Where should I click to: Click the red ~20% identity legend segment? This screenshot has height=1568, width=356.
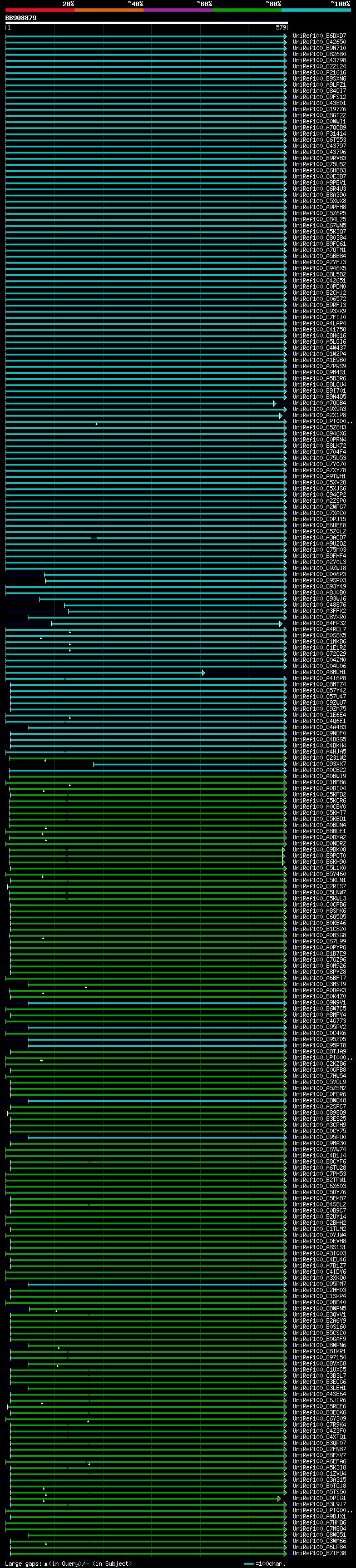40,10
